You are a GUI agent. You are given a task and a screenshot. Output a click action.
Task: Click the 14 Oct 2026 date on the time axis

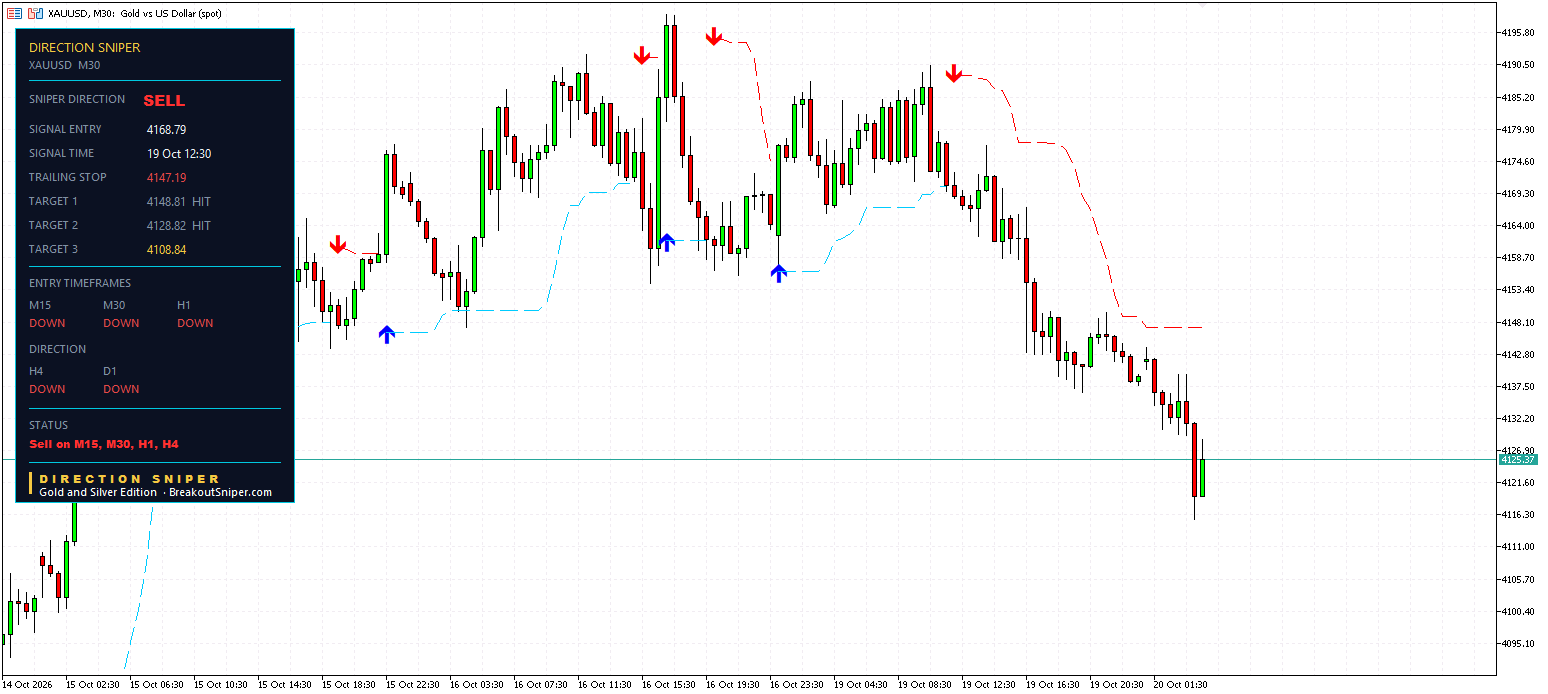tap(27, 685)
